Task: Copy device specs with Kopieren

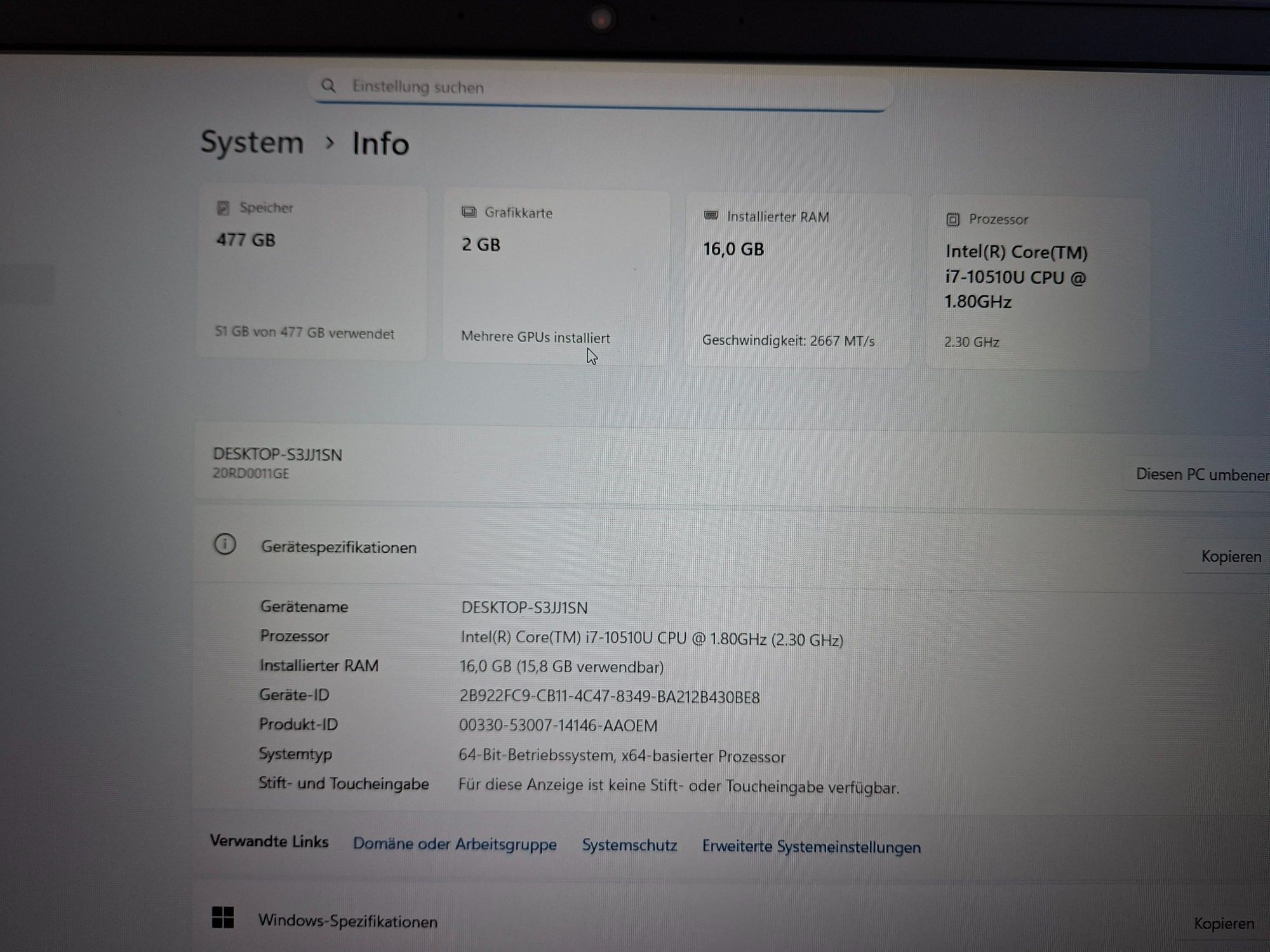Action: click(x=1230, y=557)
